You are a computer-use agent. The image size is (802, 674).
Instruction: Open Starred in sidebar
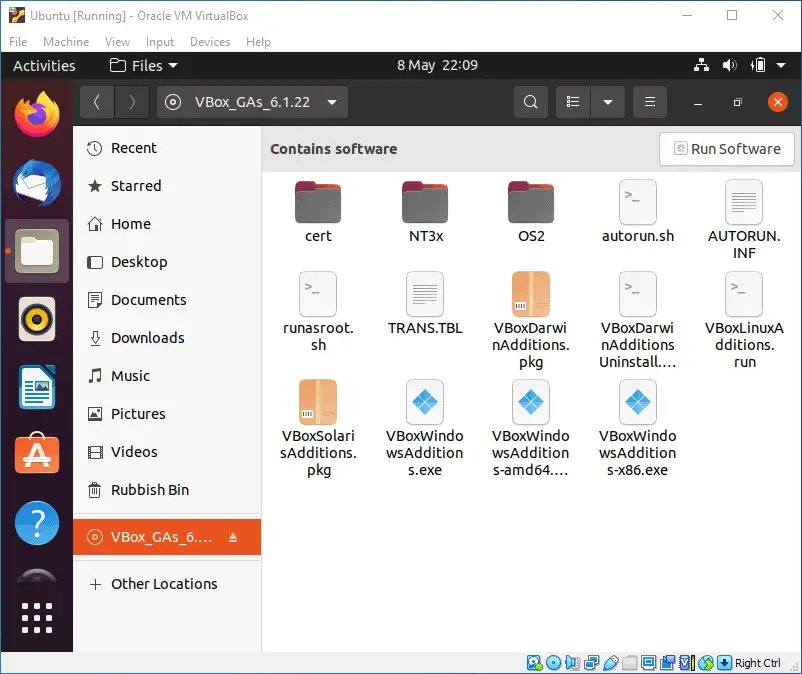click(167, 186)
